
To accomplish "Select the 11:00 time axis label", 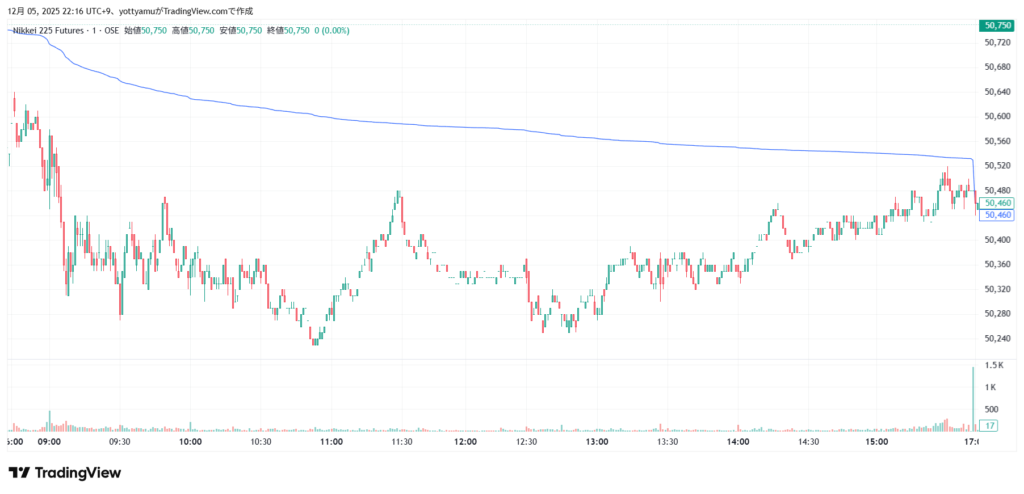I will click(x=331, y=442).
